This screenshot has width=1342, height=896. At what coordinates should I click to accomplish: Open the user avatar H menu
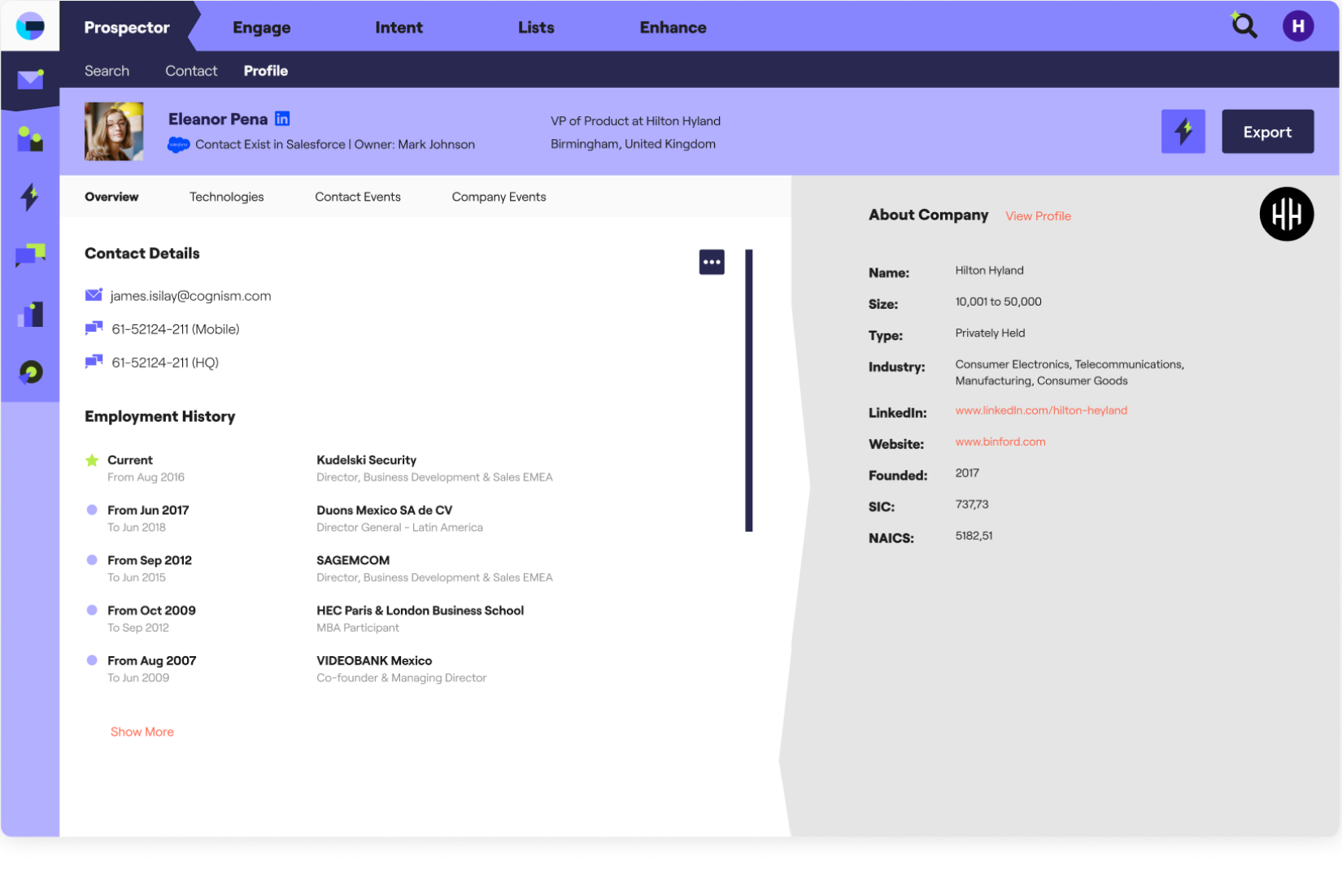1298,26
